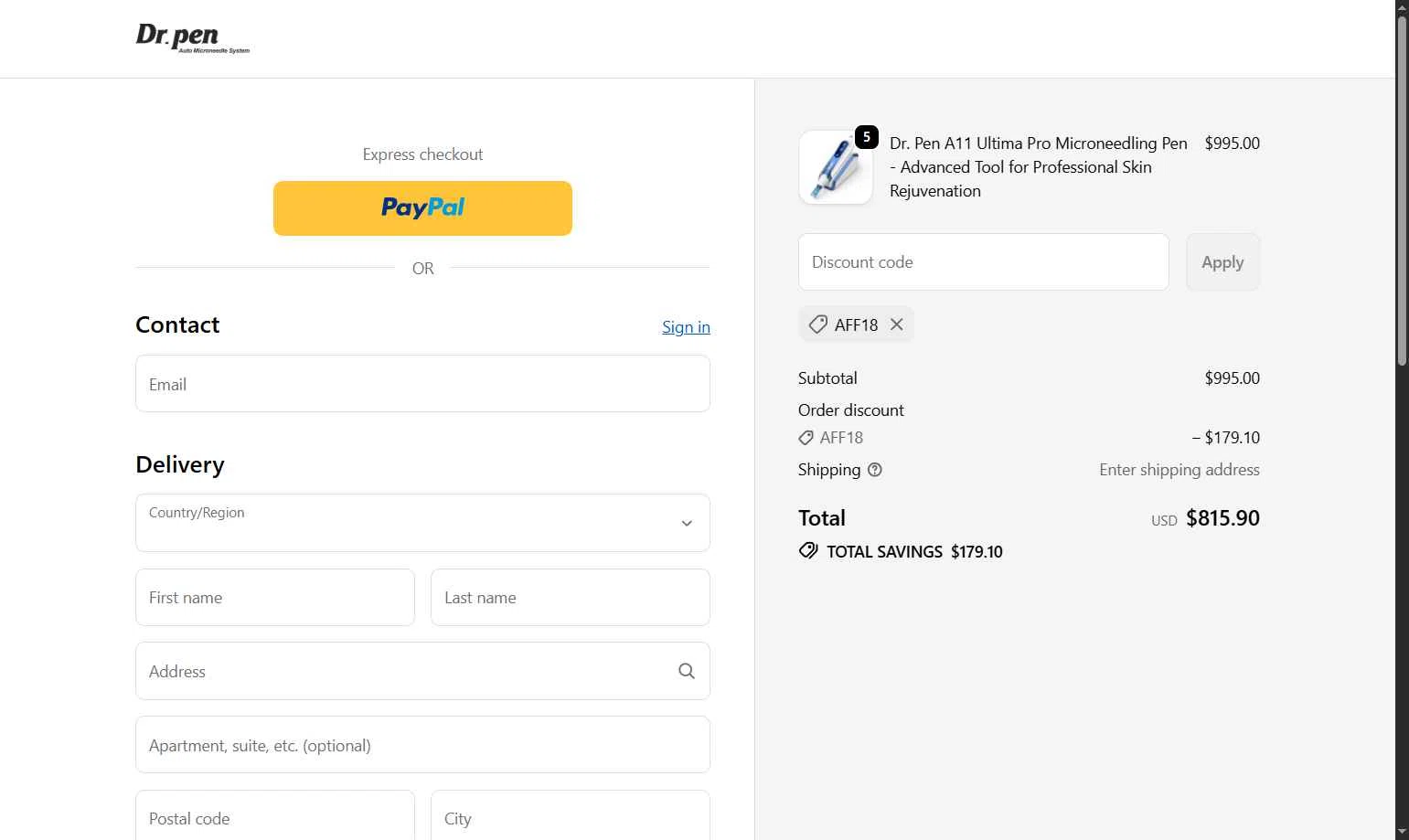The height and width of the screenshot is (840, 1409).
Task: Click the Apply discount button
Action: [1222, 262]
